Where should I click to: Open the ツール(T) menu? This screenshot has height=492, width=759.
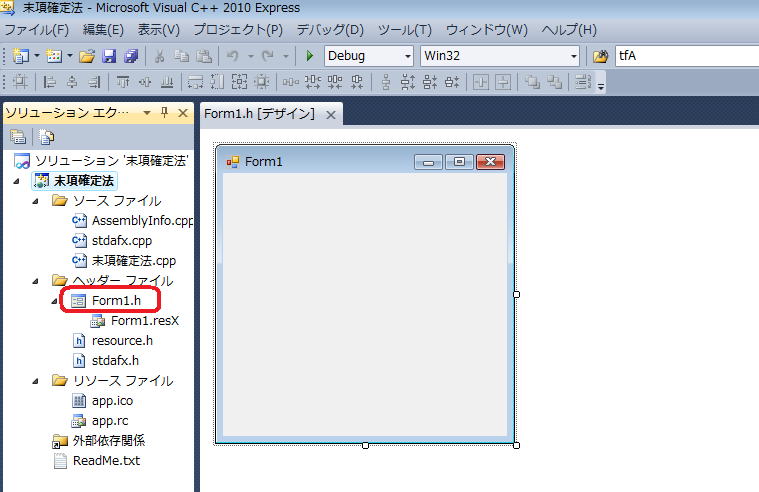tap(405, 30)
